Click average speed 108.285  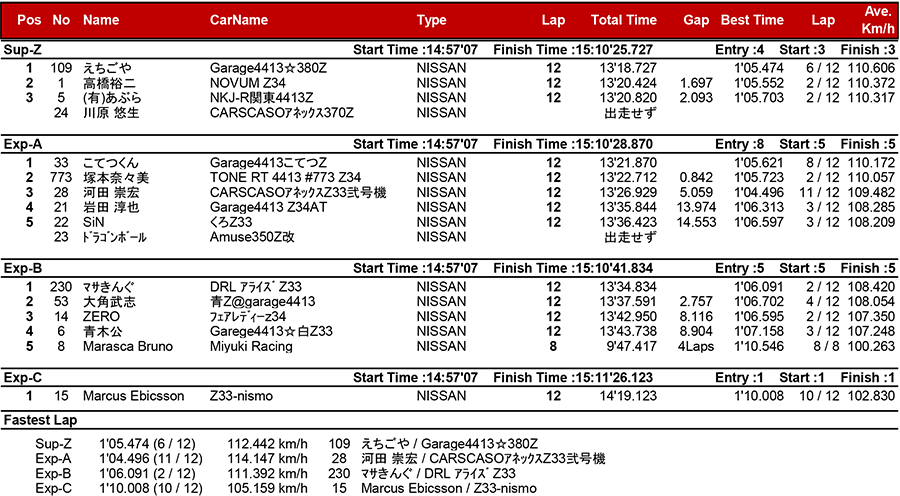[x=871, y=208]
